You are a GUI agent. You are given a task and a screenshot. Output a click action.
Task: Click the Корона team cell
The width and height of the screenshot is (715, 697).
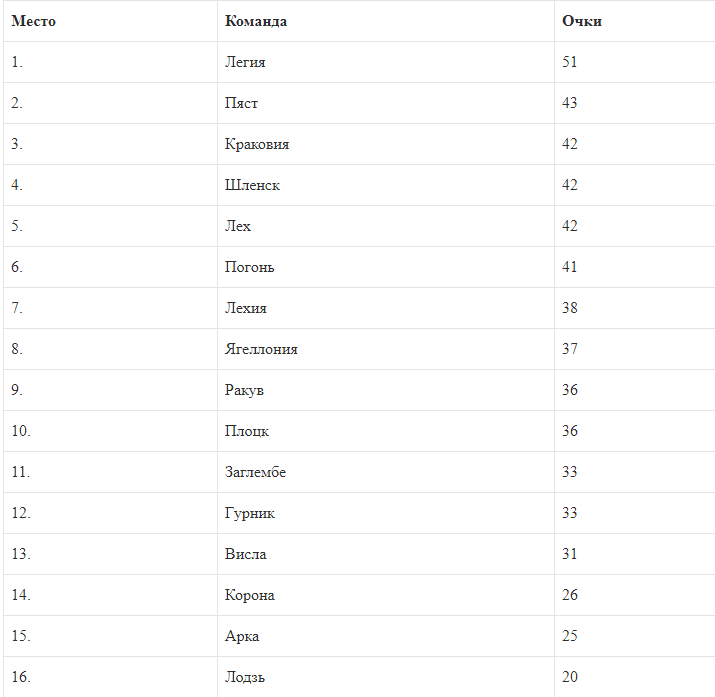(250, 595)
